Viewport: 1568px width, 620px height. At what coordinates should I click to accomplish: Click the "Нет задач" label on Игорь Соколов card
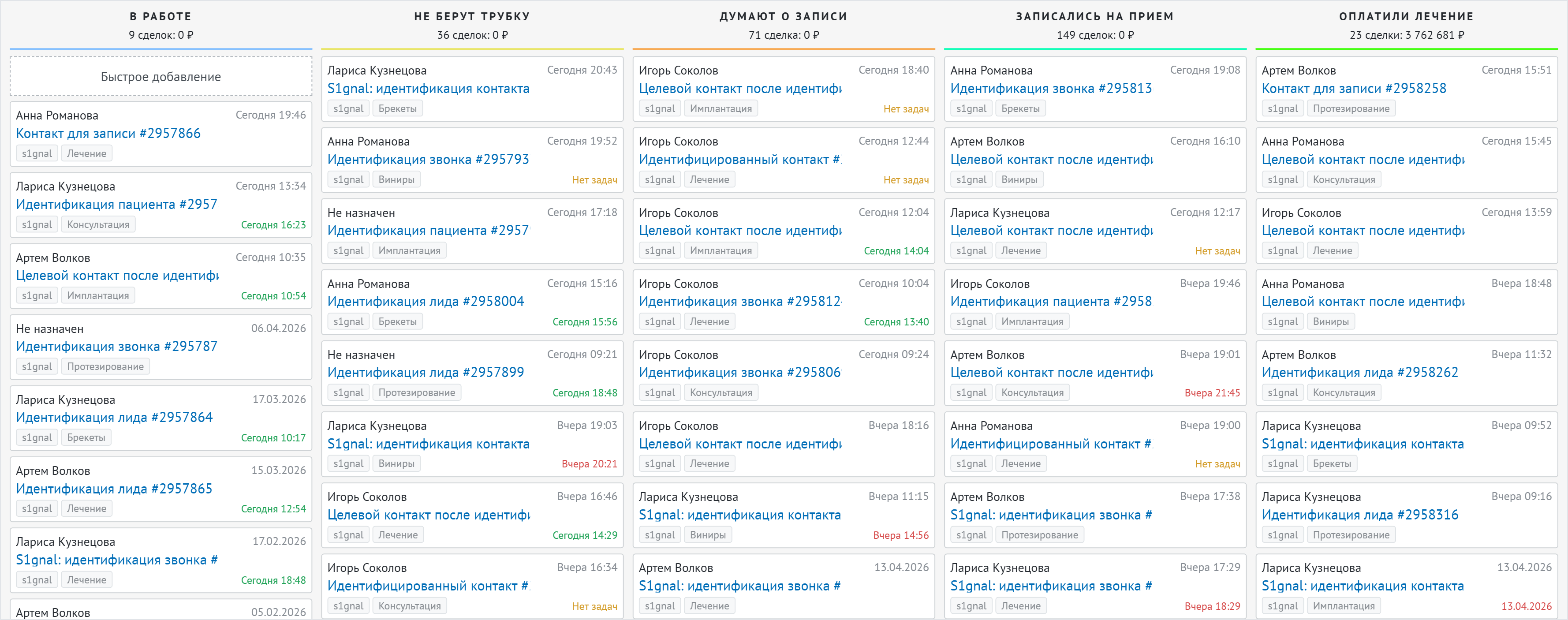[x=906, y=108]
